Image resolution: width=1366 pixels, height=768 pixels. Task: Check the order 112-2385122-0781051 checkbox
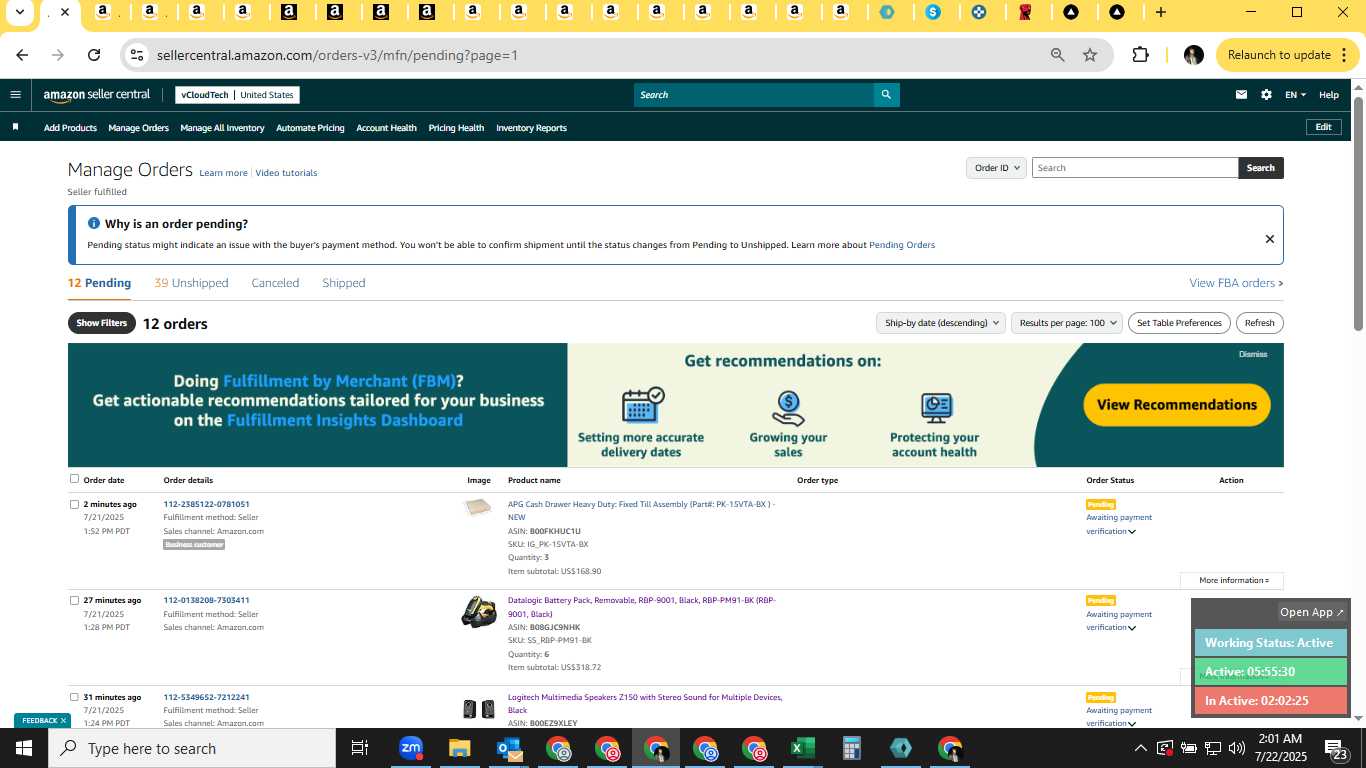coord(74,504)
